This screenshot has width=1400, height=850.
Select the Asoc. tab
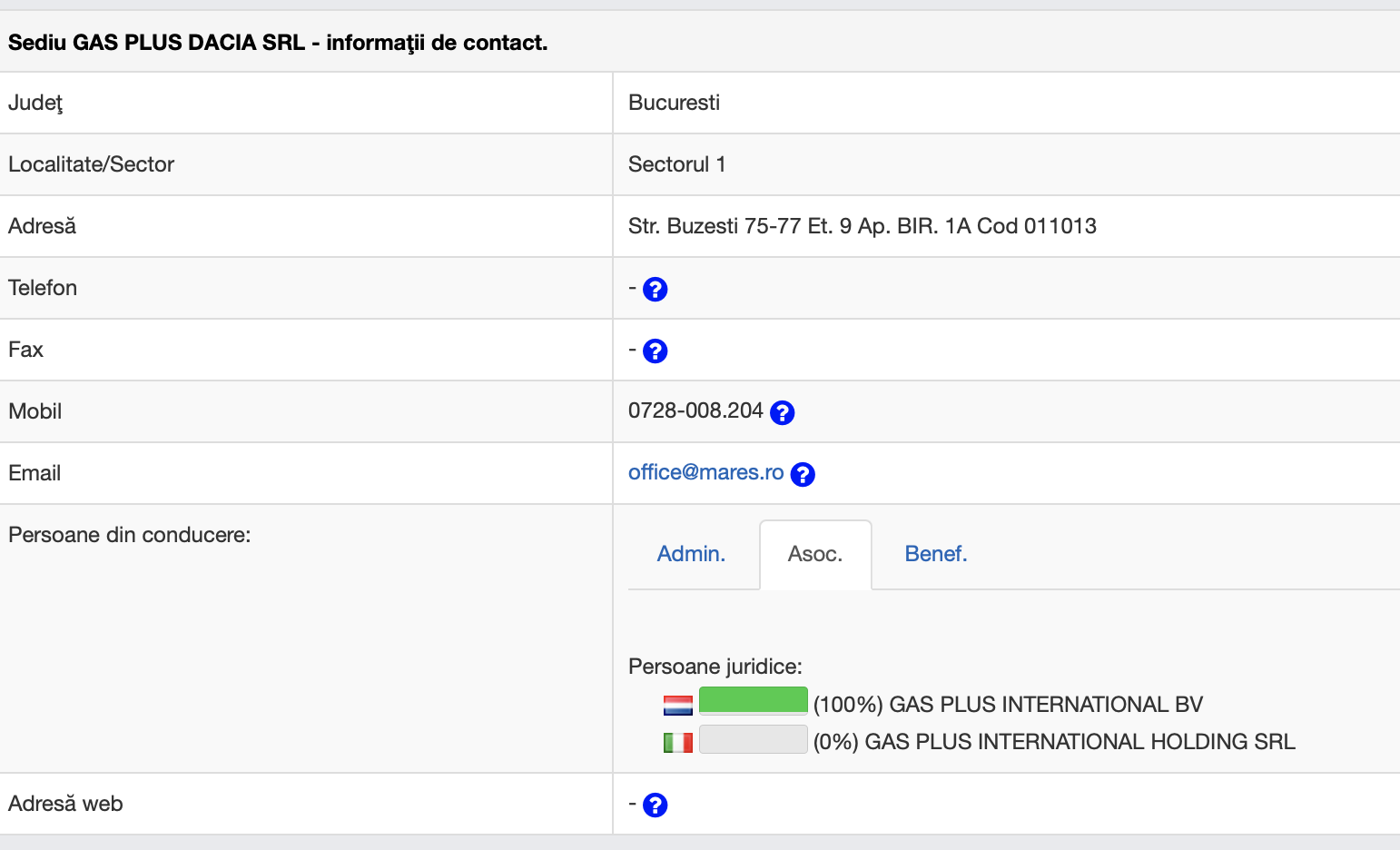[814, 554]
